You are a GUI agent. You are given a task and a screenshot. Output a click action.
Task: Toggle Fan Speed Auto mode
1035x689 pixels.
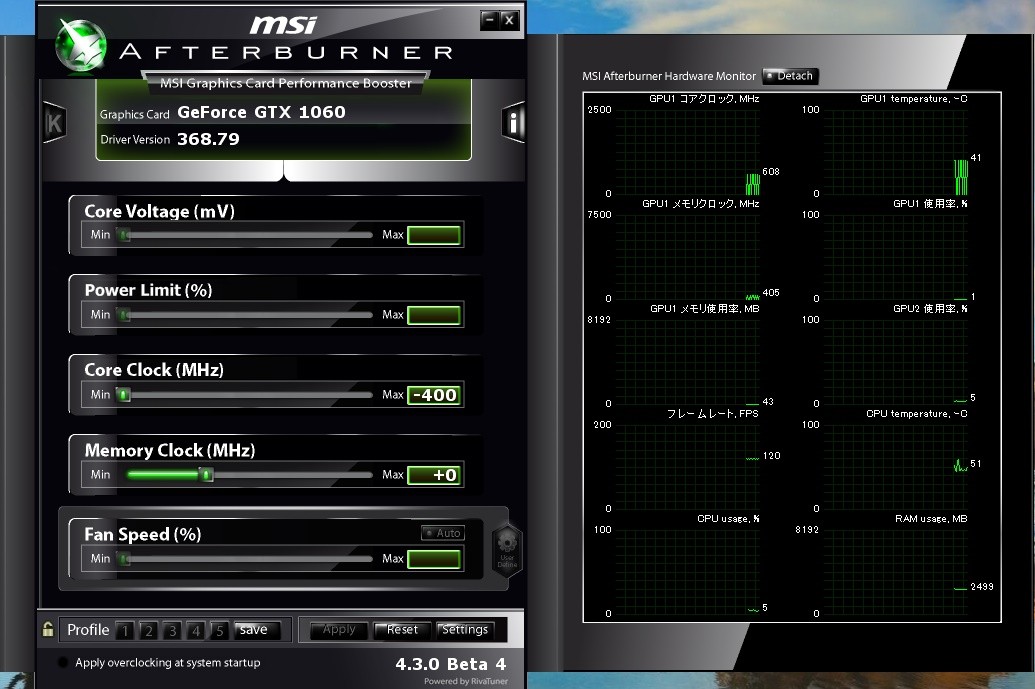tap(443, 533)
